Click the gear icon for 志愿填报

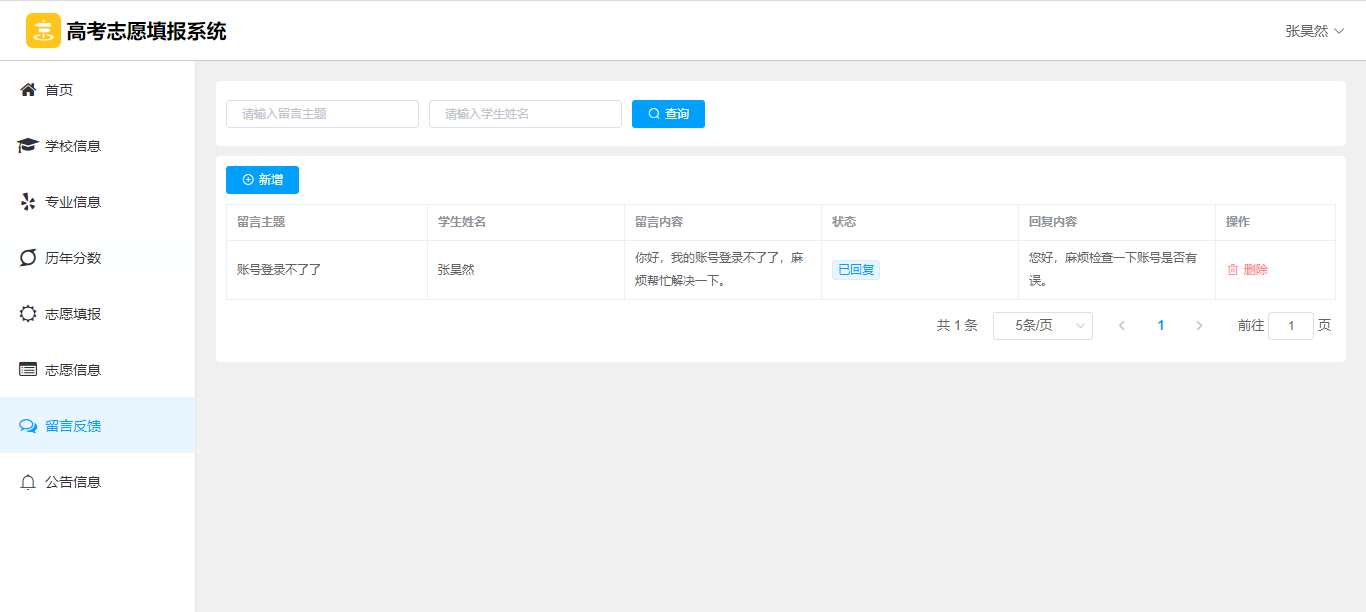[x=28, y=314]
